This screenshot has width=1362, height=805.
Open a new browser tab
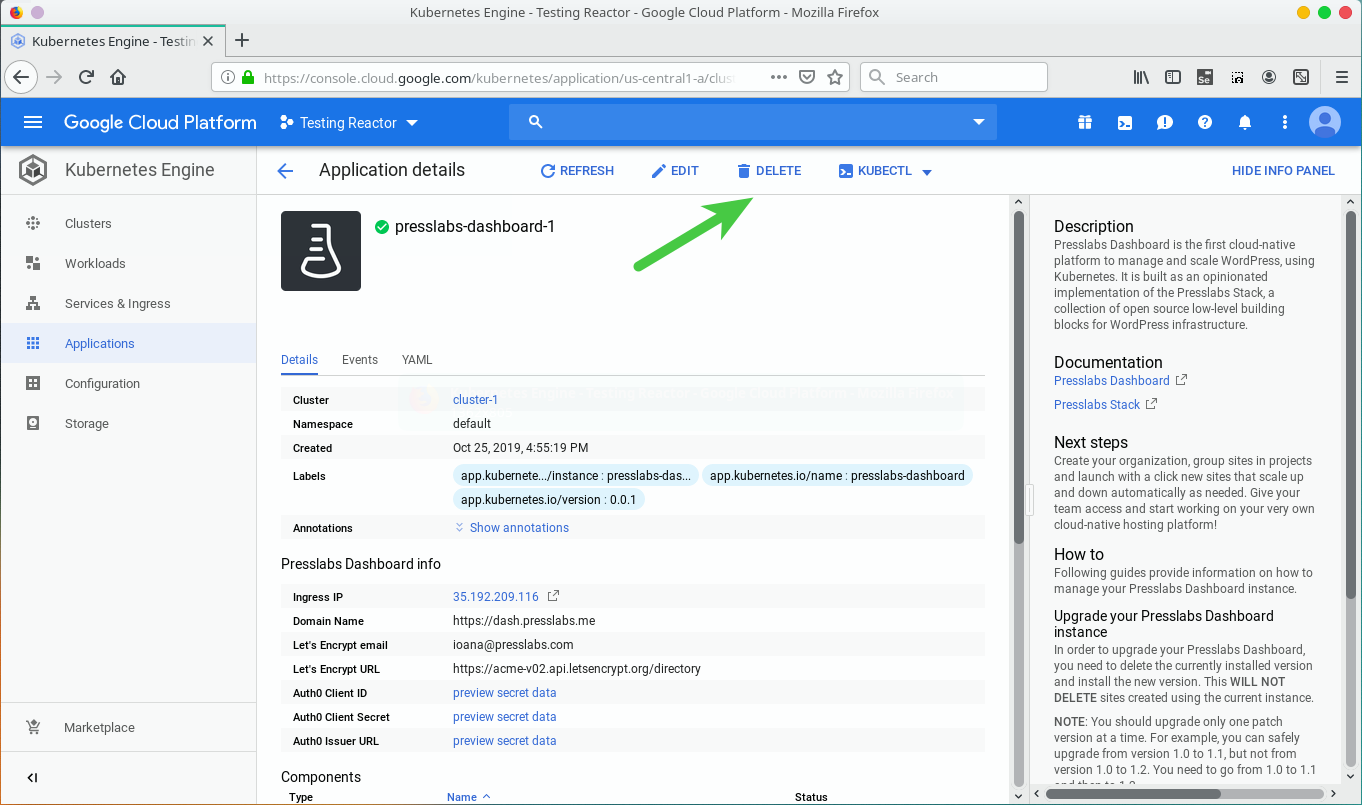(241, 40)
